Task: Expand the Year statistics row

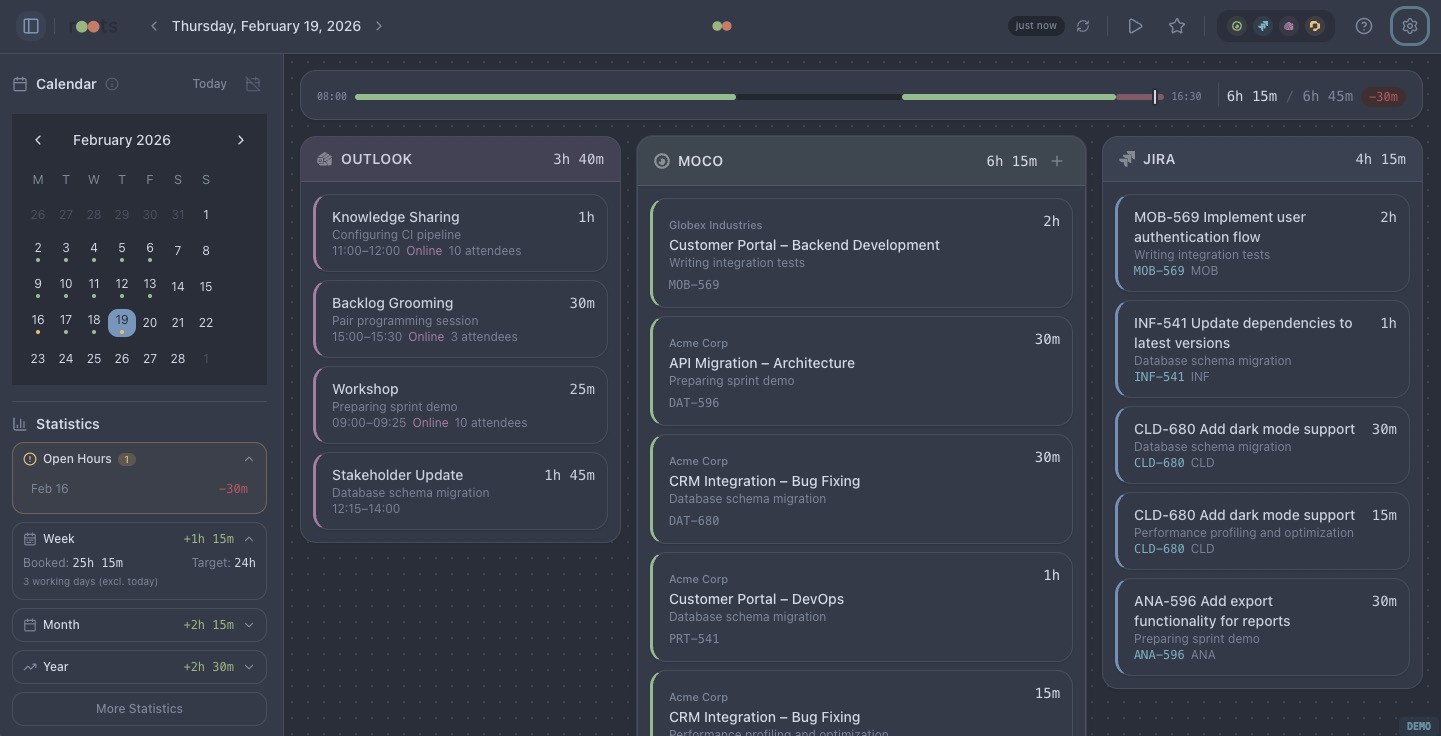Action: tap(249, 667)
